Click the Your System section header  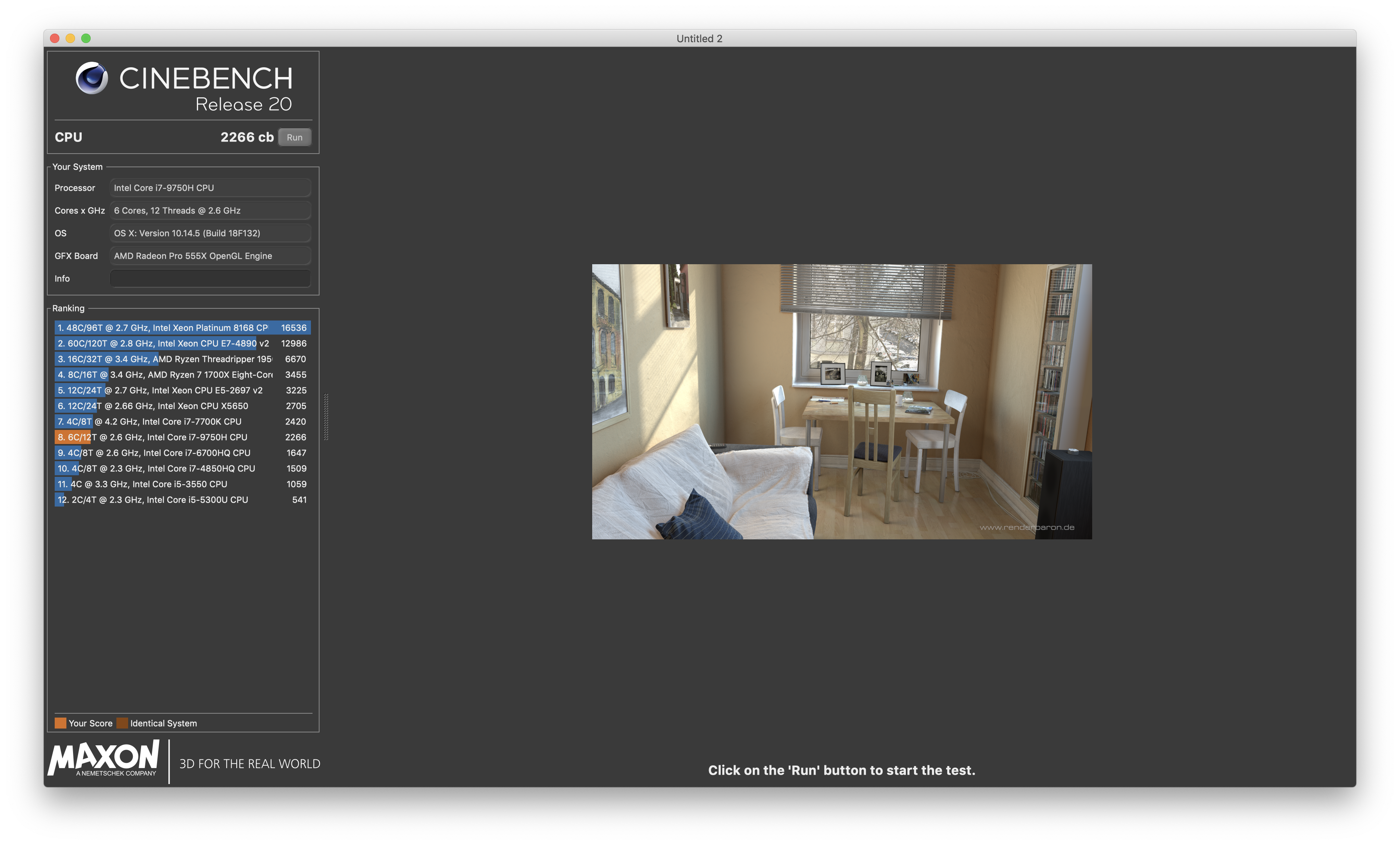(x=77, y=166)
